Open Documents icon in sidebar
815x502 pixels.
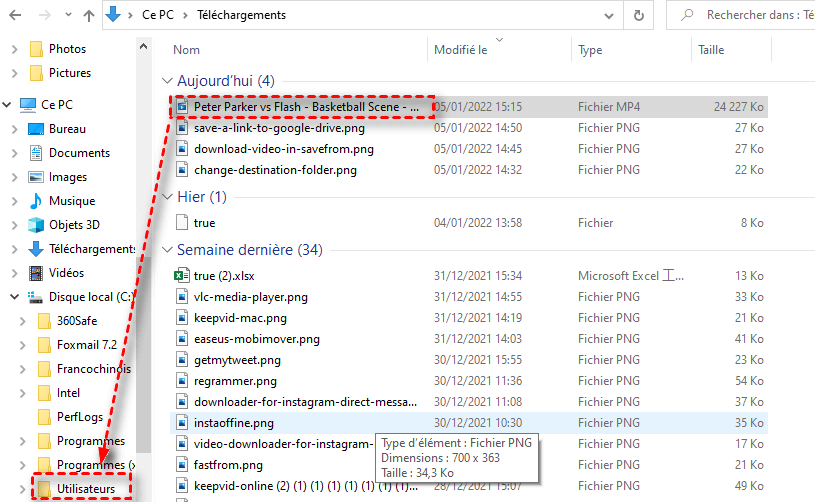click(x=36, y=153)
